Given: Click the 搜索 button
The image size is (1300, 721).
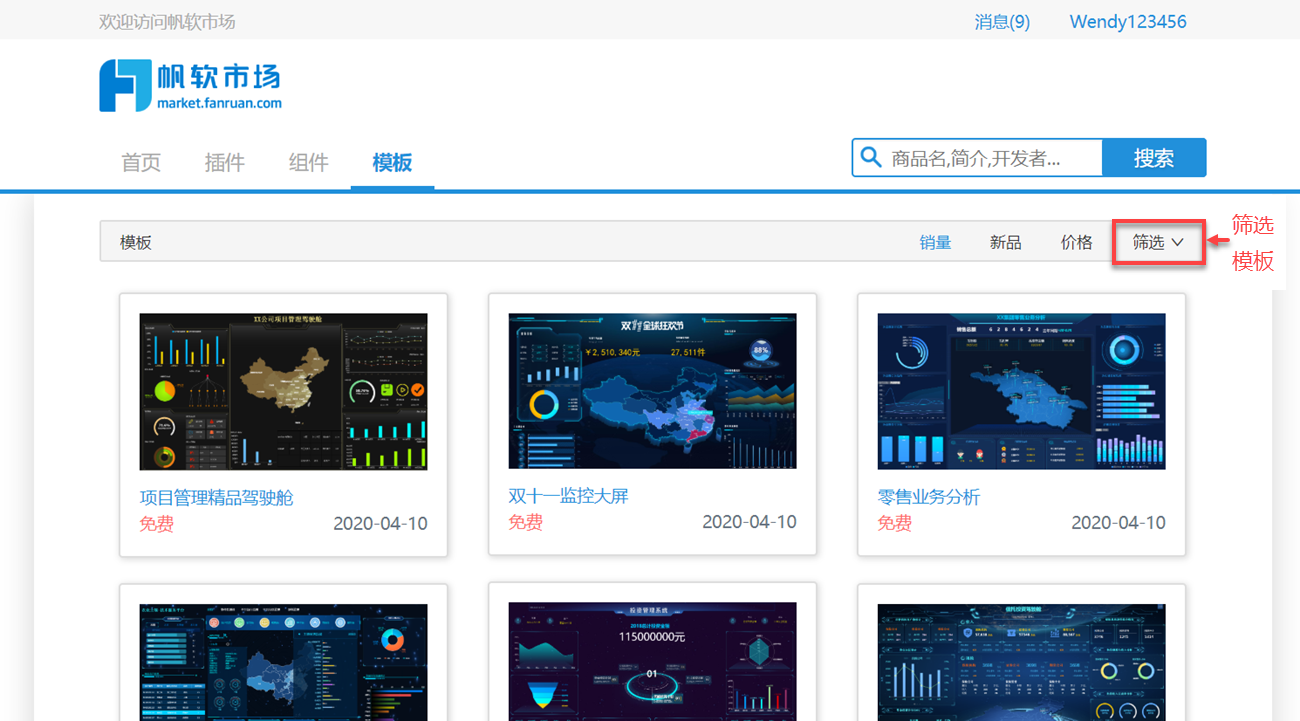Looking at the screenshot, I should 1154,157.
